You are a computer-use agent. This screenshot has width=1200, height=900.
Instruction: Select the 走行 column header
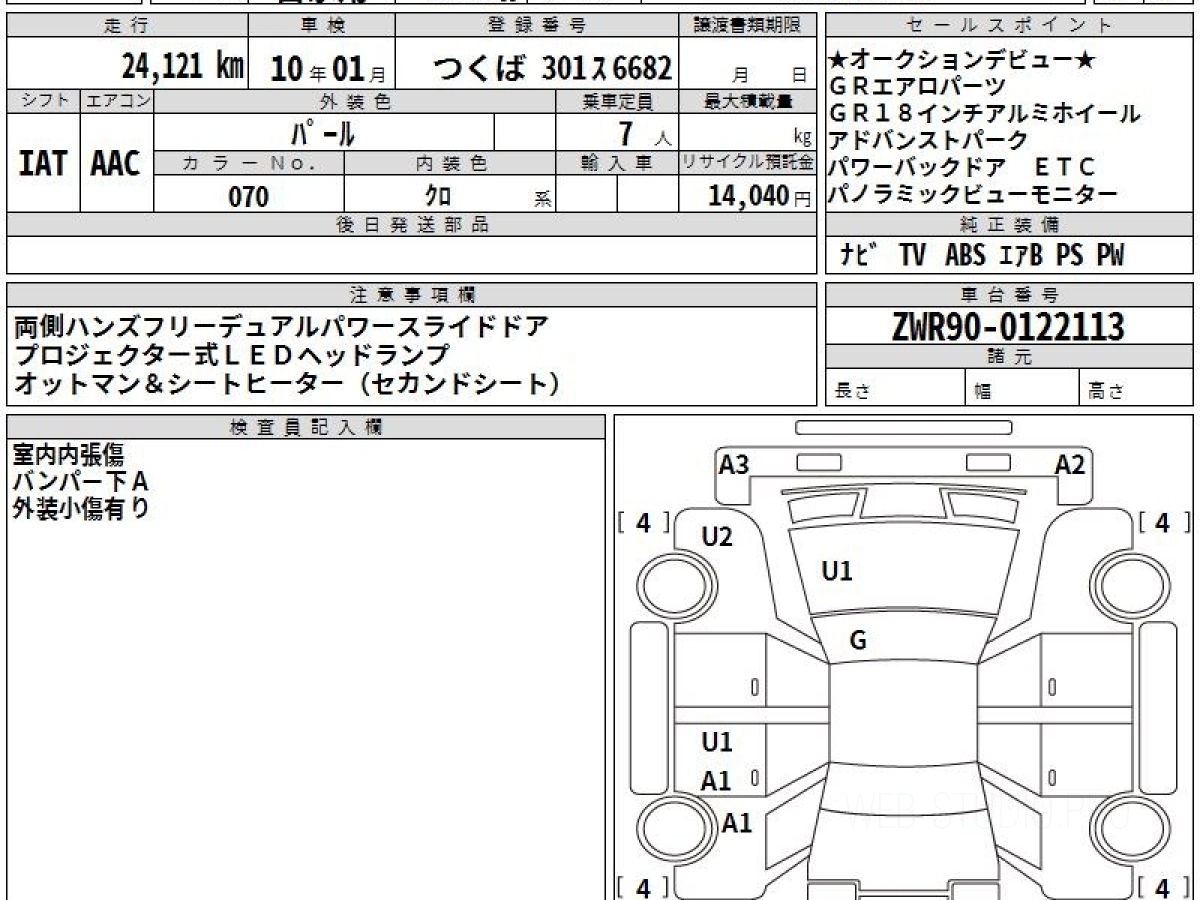[x=127, y=26]
